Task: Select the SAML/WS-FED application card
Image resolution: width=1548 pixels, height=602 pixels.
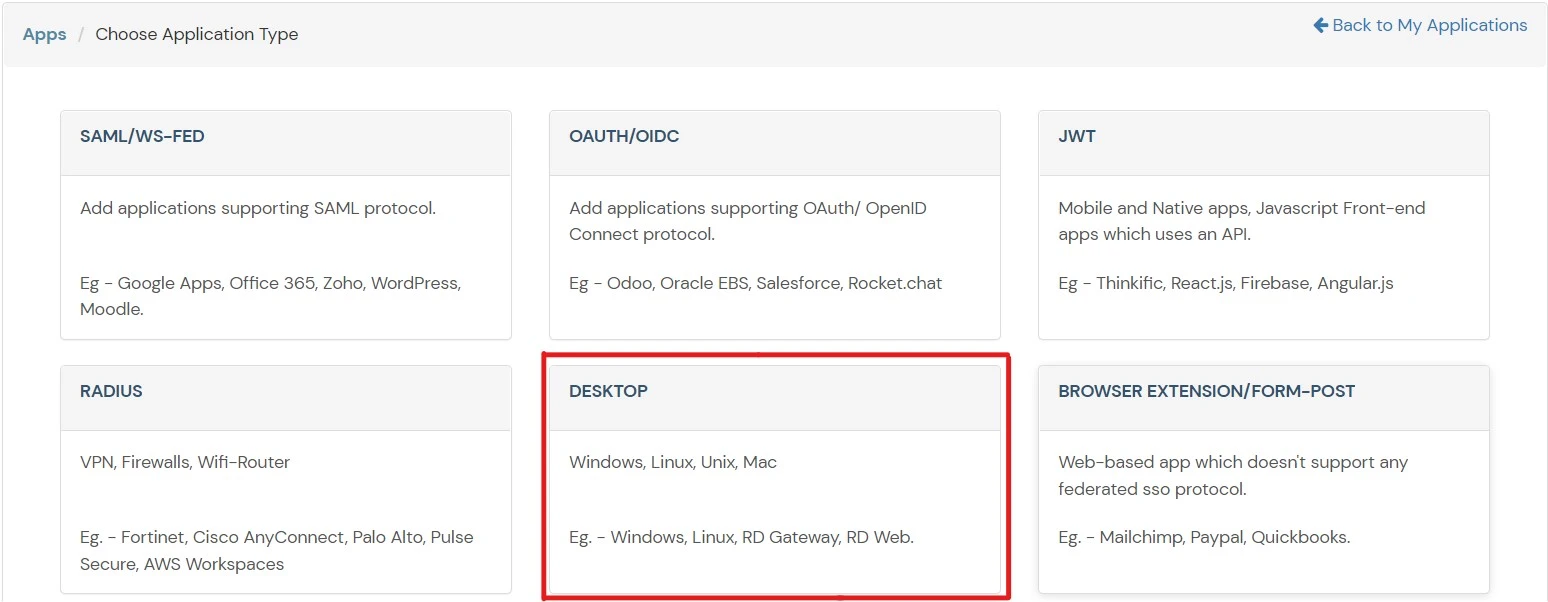Action: point(286,225)
